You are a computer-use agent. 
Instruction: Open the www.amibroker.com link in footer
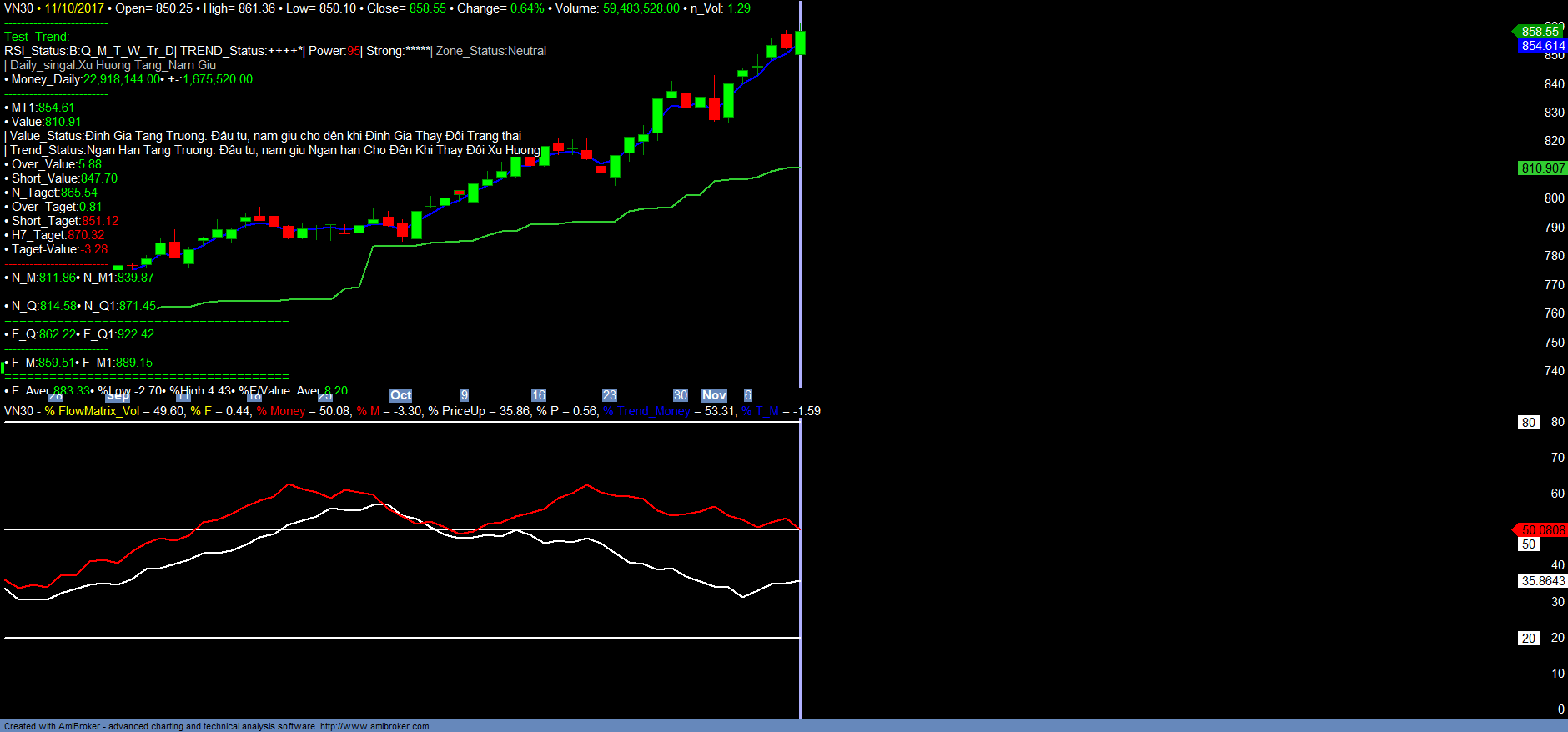pyautogui.click(x=374, y=726)
